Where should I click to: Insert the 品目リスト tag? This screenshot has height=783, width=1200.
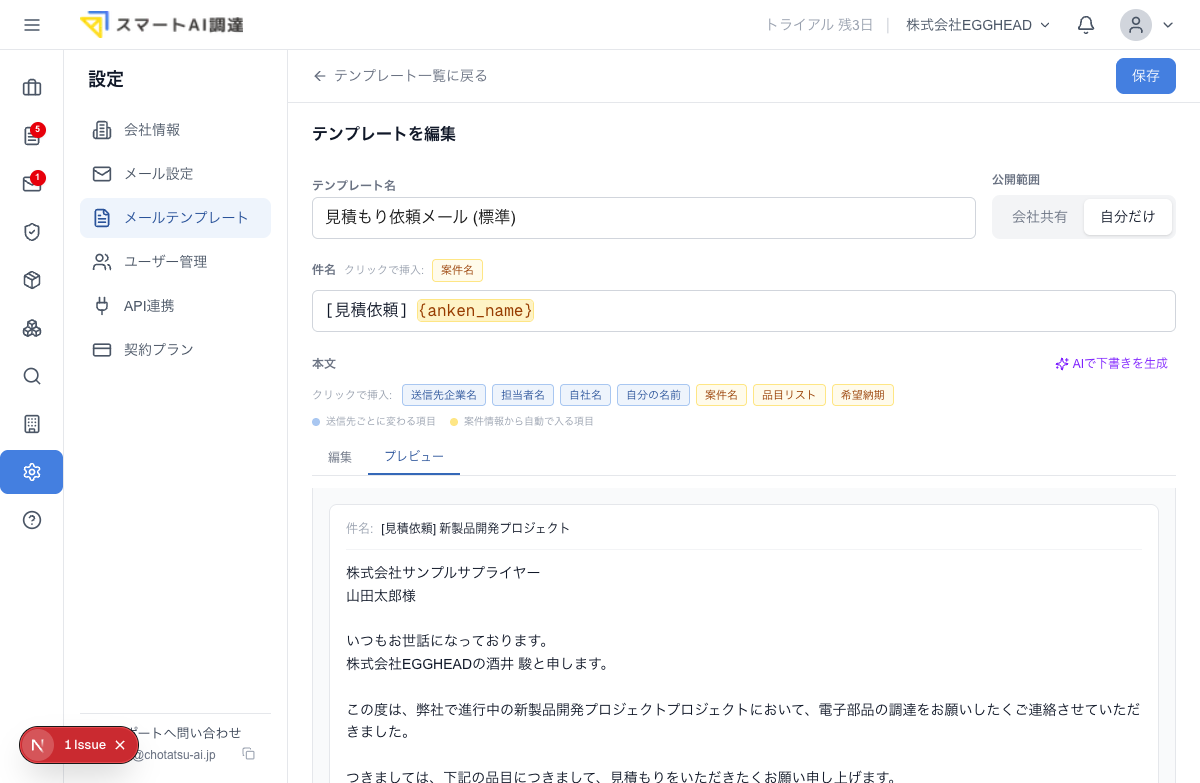click(789, 395)
